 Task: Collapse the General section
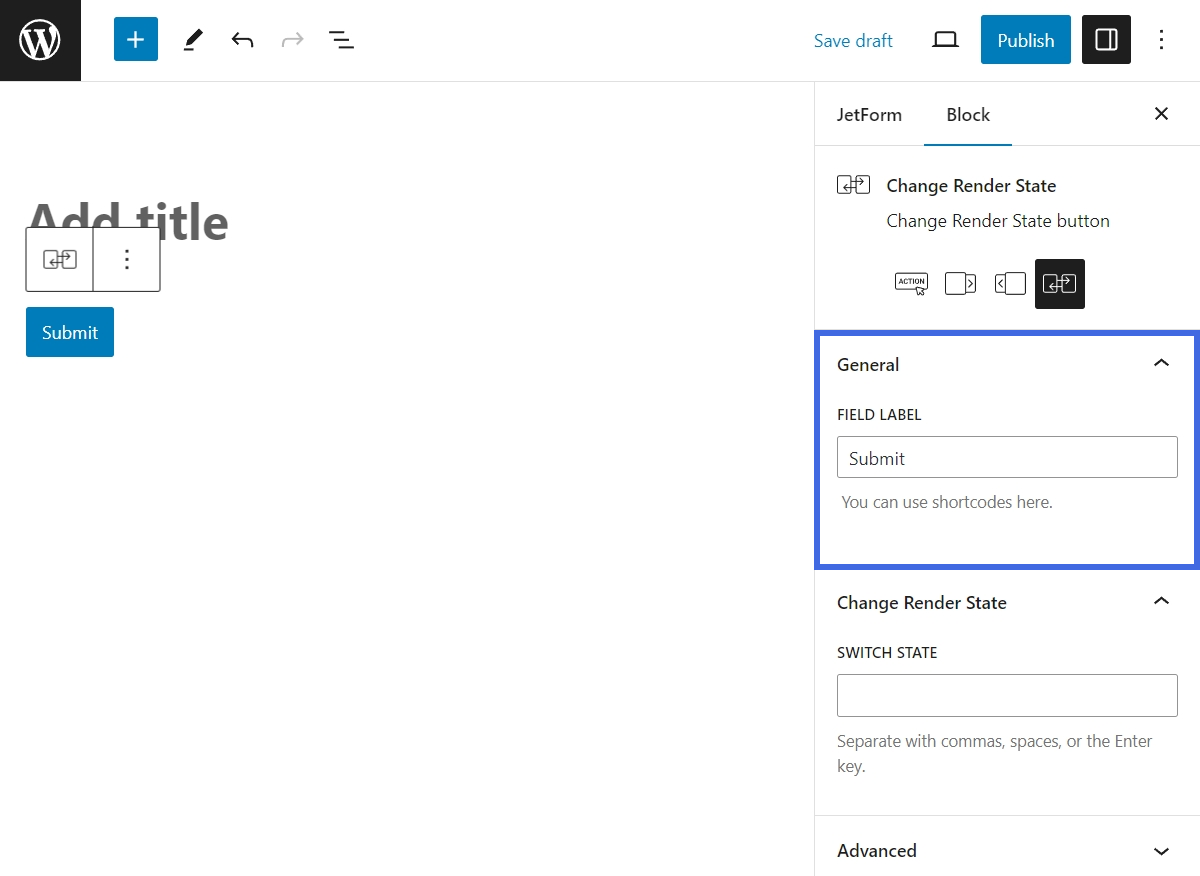tap(1161, 363)
